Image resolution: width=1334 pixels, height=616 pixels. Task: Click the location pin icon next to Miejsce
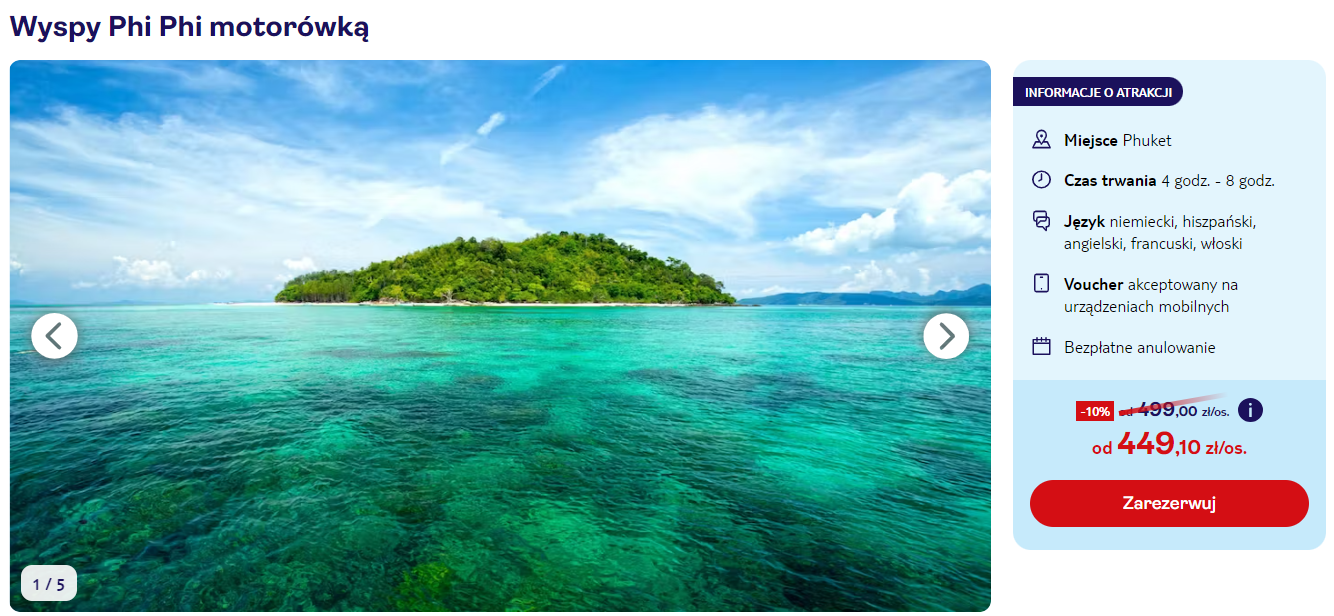point(1042,140)
